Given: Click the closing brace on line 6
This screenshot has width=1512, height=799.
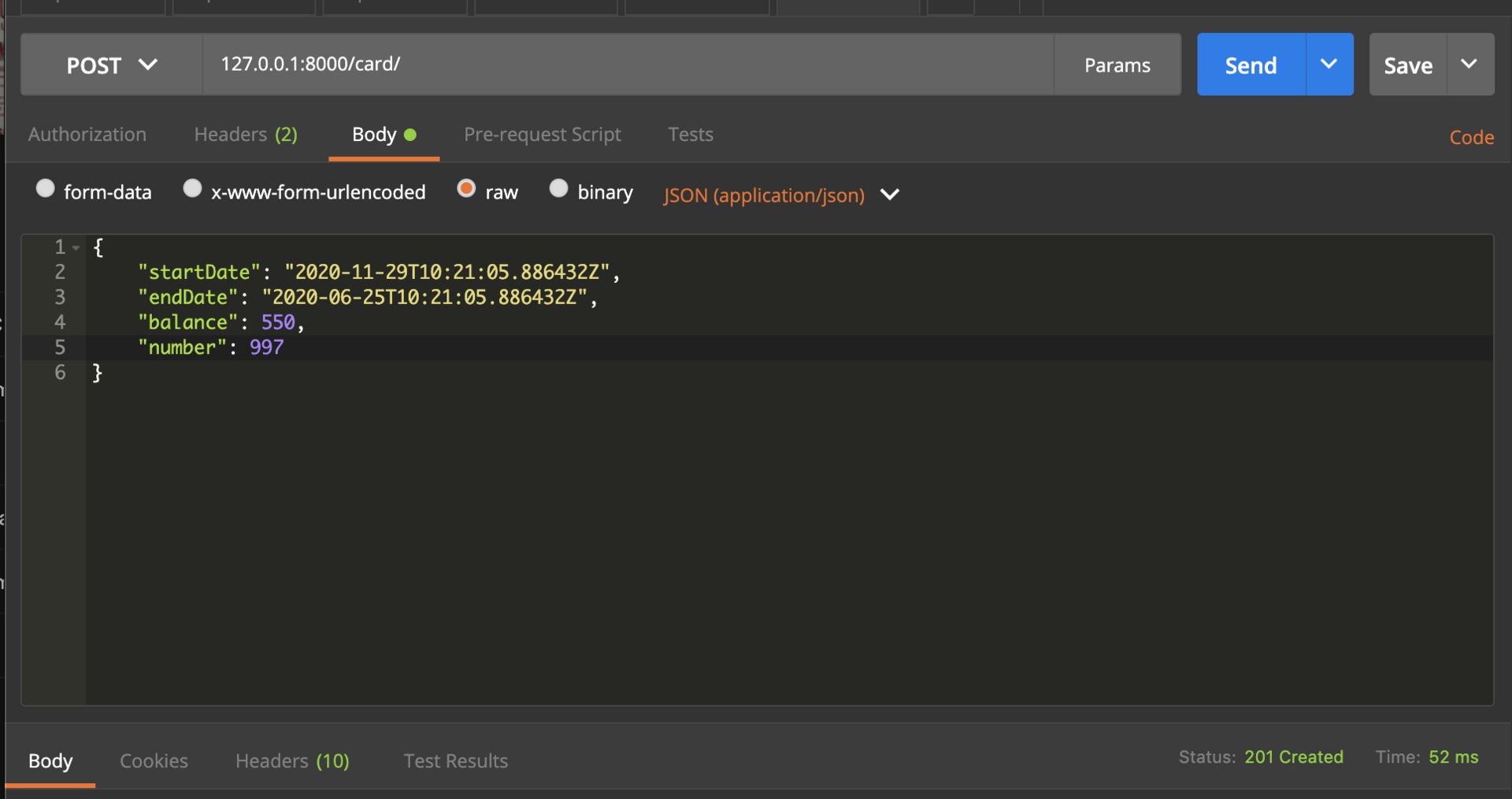Looking at the screenshot, I should click(x=98, y=373).
